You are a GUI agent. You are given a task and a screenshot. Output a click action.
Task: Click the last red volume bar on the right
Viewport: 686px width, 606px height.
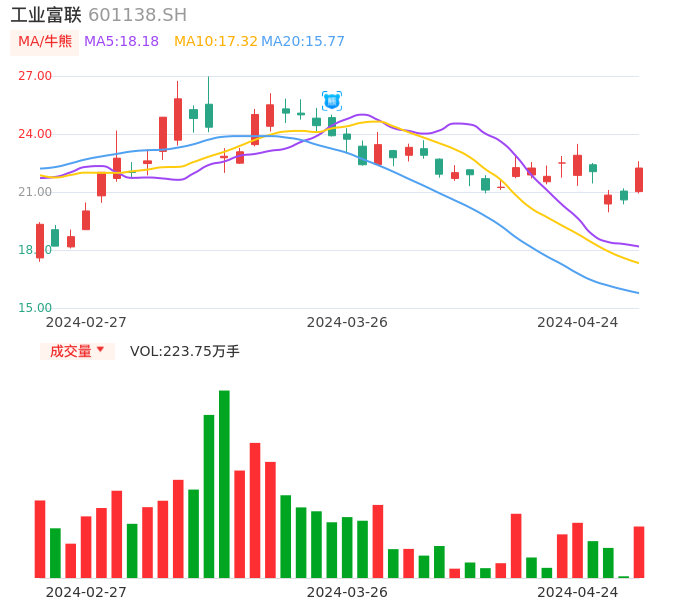pyautogui.click(x=639, y=551)
